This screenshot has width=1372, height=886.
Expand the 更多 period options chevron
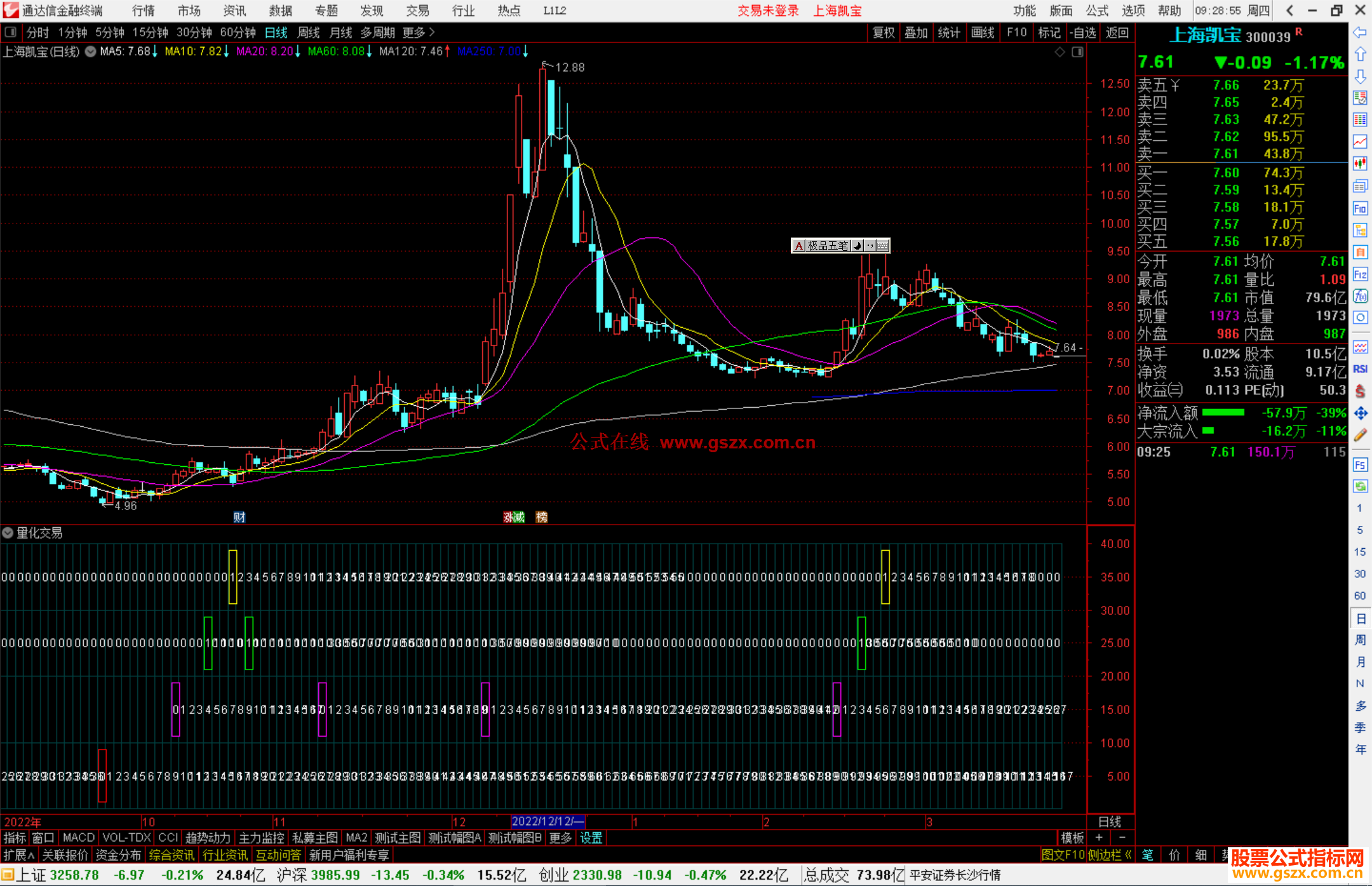(x=432, y=32)
